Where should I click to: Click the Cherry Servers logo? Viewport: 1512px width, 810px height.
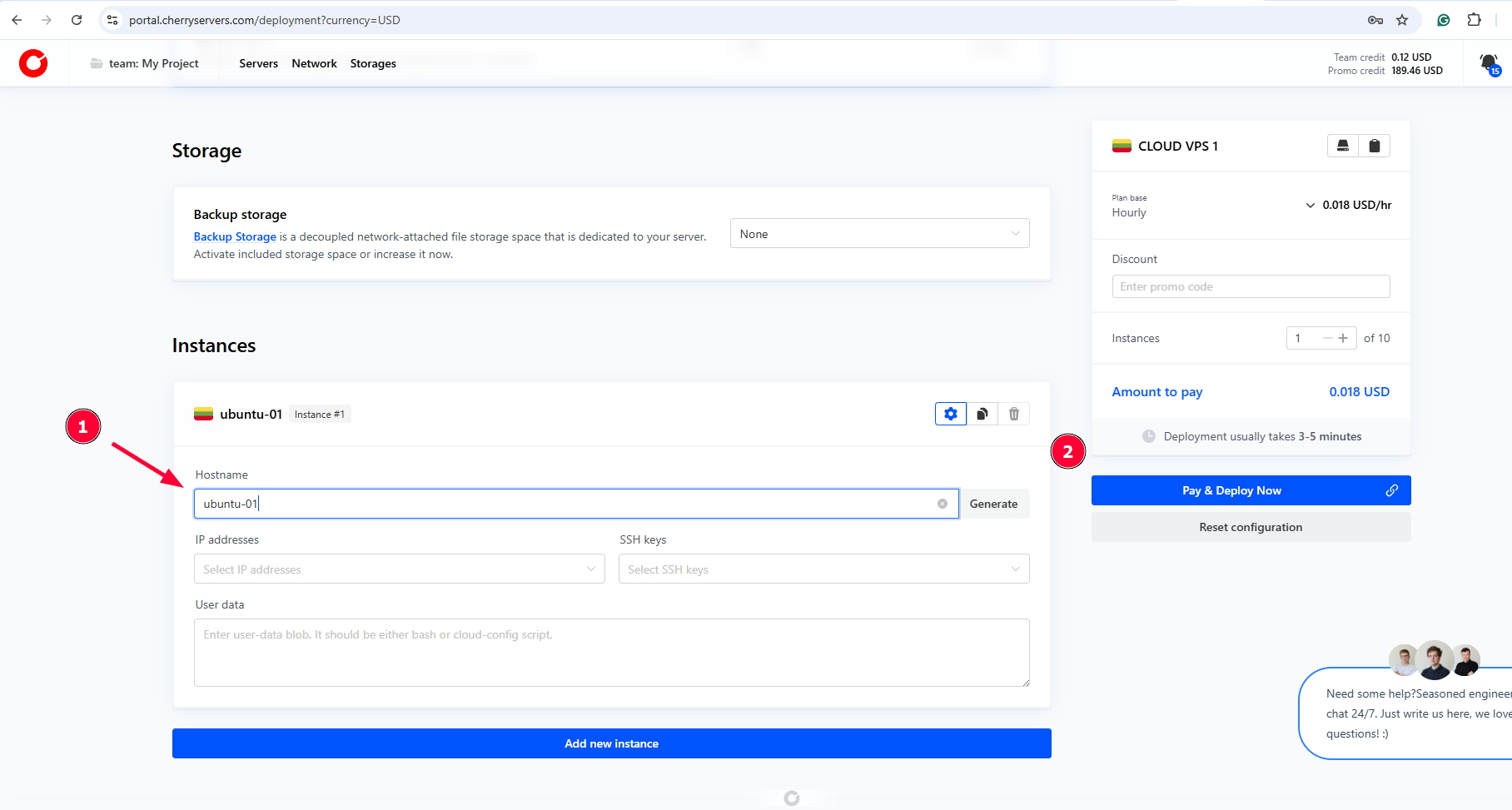point(33,63)
